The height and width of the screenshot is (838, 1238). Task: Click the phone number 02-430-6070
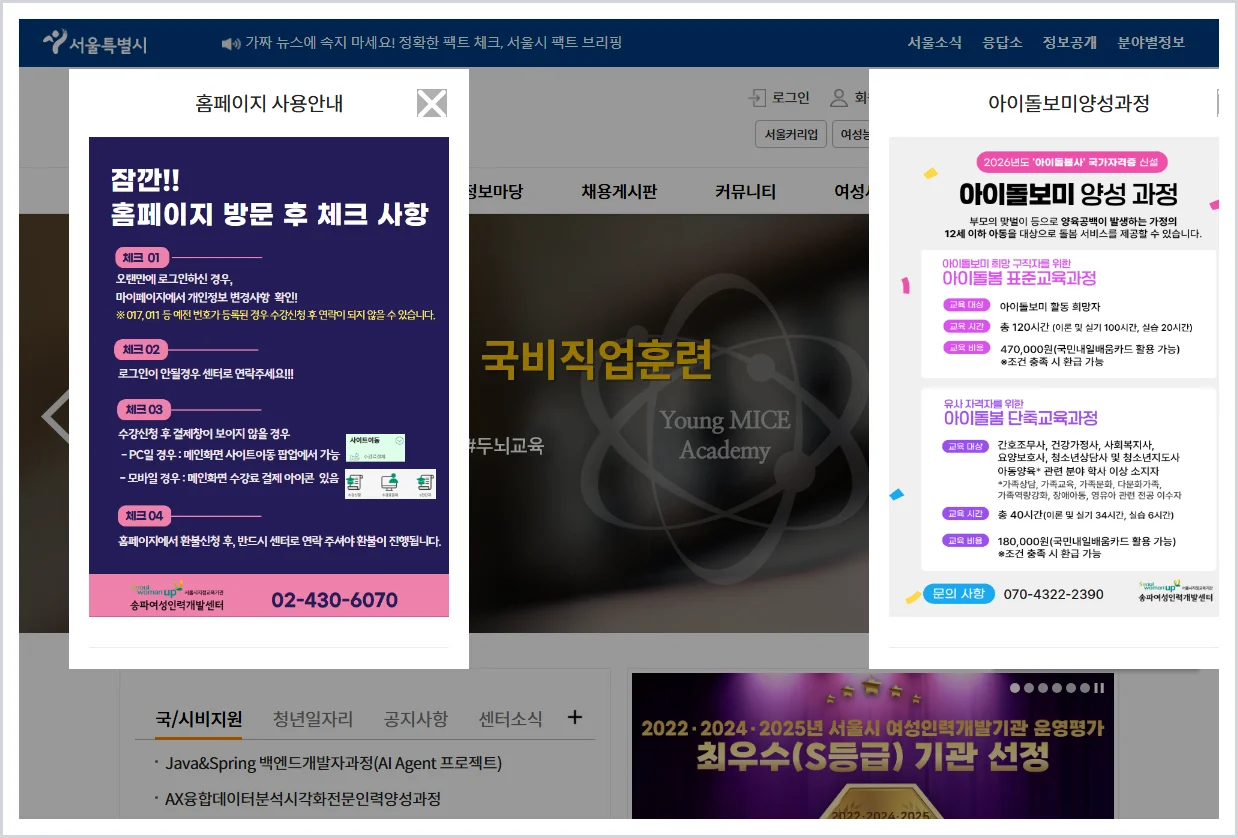tap(334, 600)
